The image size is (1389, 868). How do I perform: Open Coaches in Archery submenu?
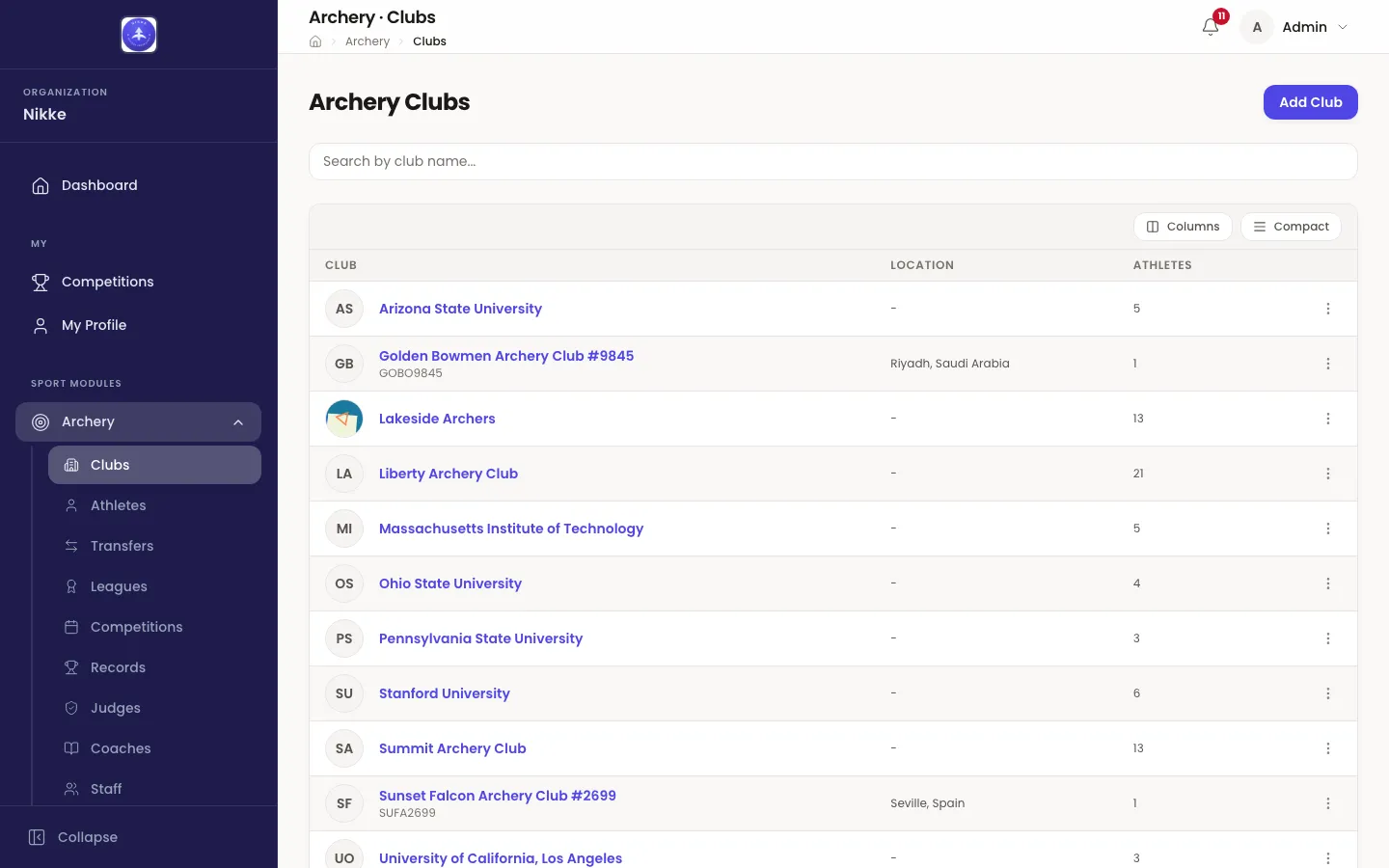tap(154, 748)
